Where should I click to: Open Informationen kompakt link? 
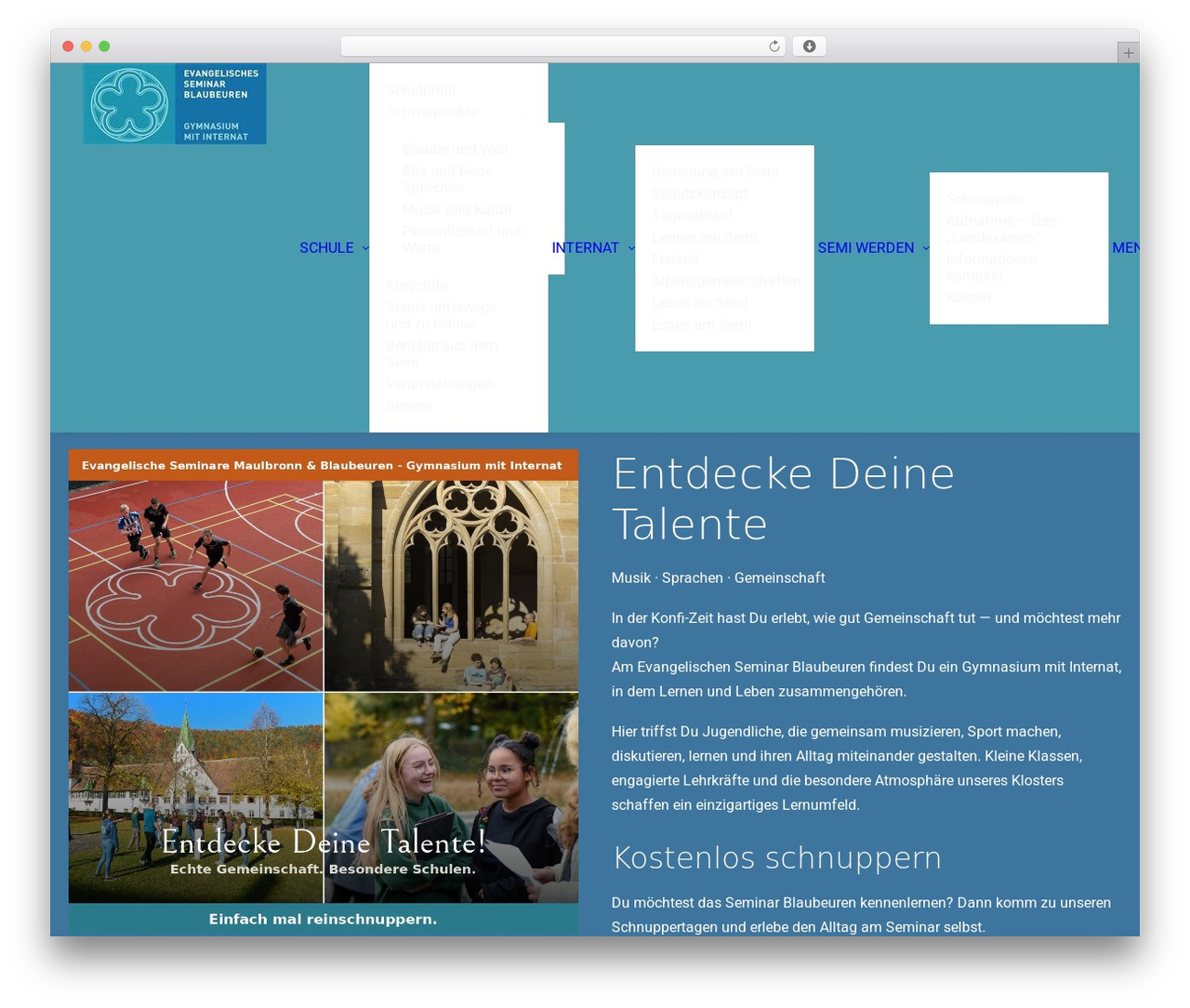pos(992,267)
